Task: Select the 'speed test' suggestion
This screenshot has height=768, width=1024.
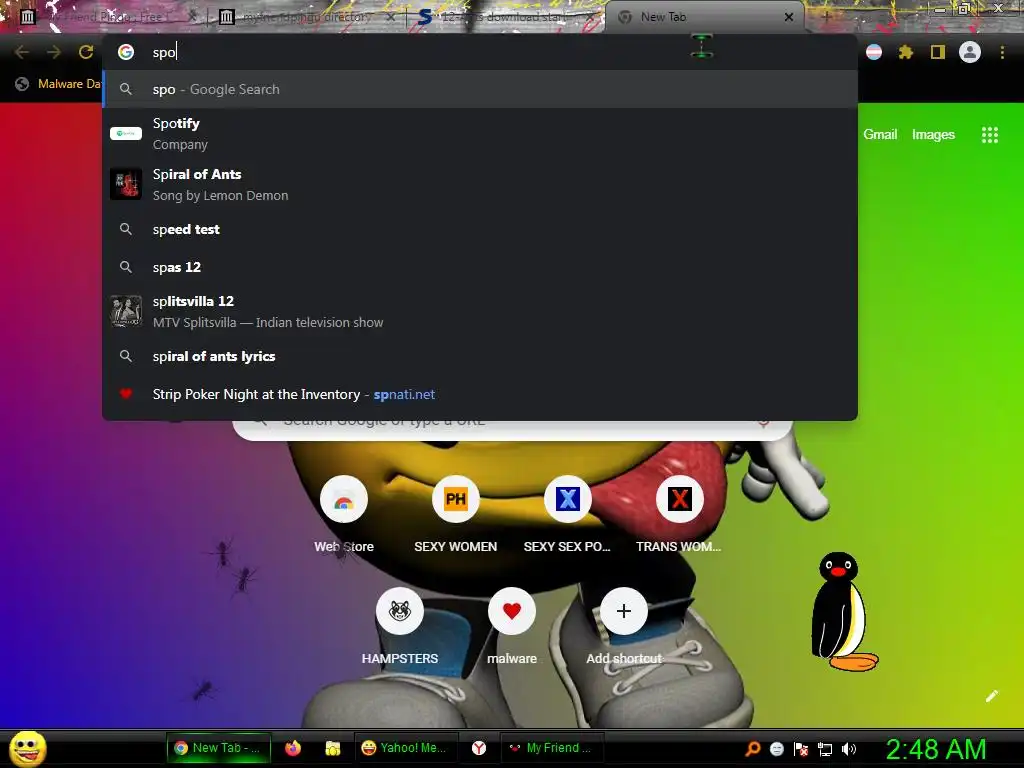Action: [x=480, y=229]
